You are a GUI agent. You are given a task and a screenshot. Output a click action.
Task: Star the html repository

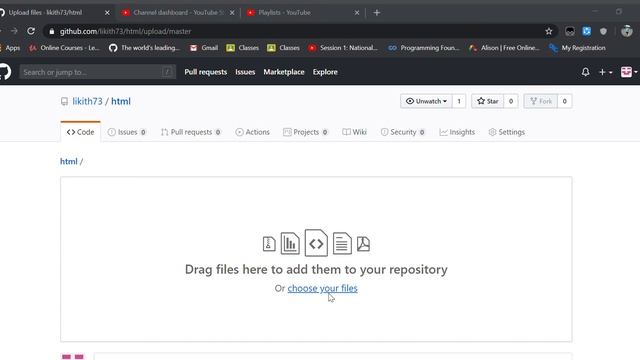click(x=488, y=101)
